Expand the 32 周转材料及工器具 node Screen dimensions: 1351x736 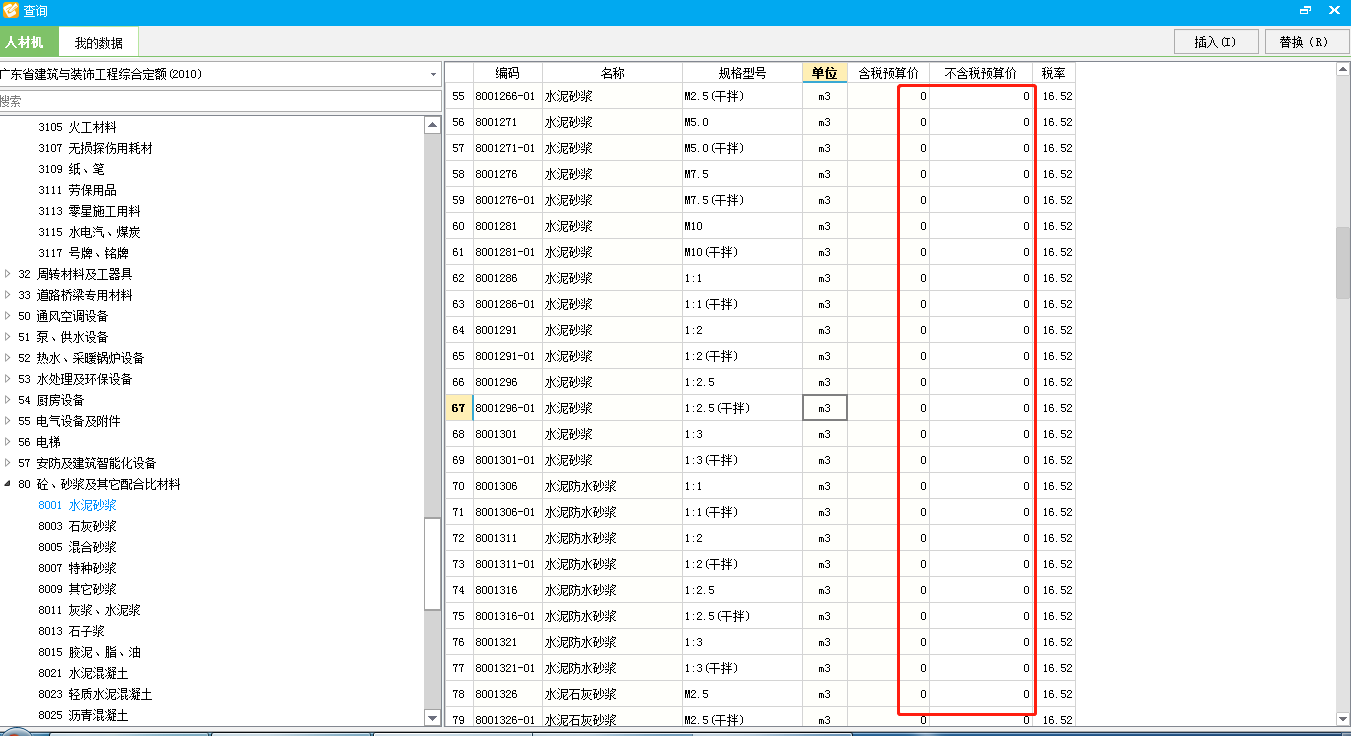coord(9,274)
